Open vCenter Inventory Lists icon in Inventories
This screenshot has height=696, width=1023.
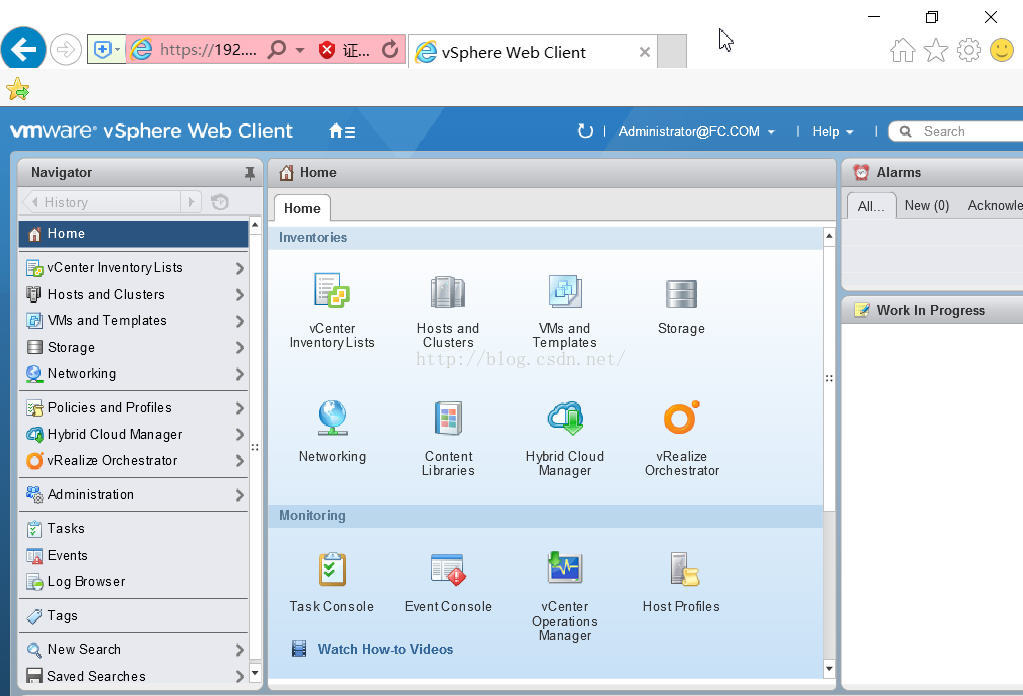(x=331, y=290)
